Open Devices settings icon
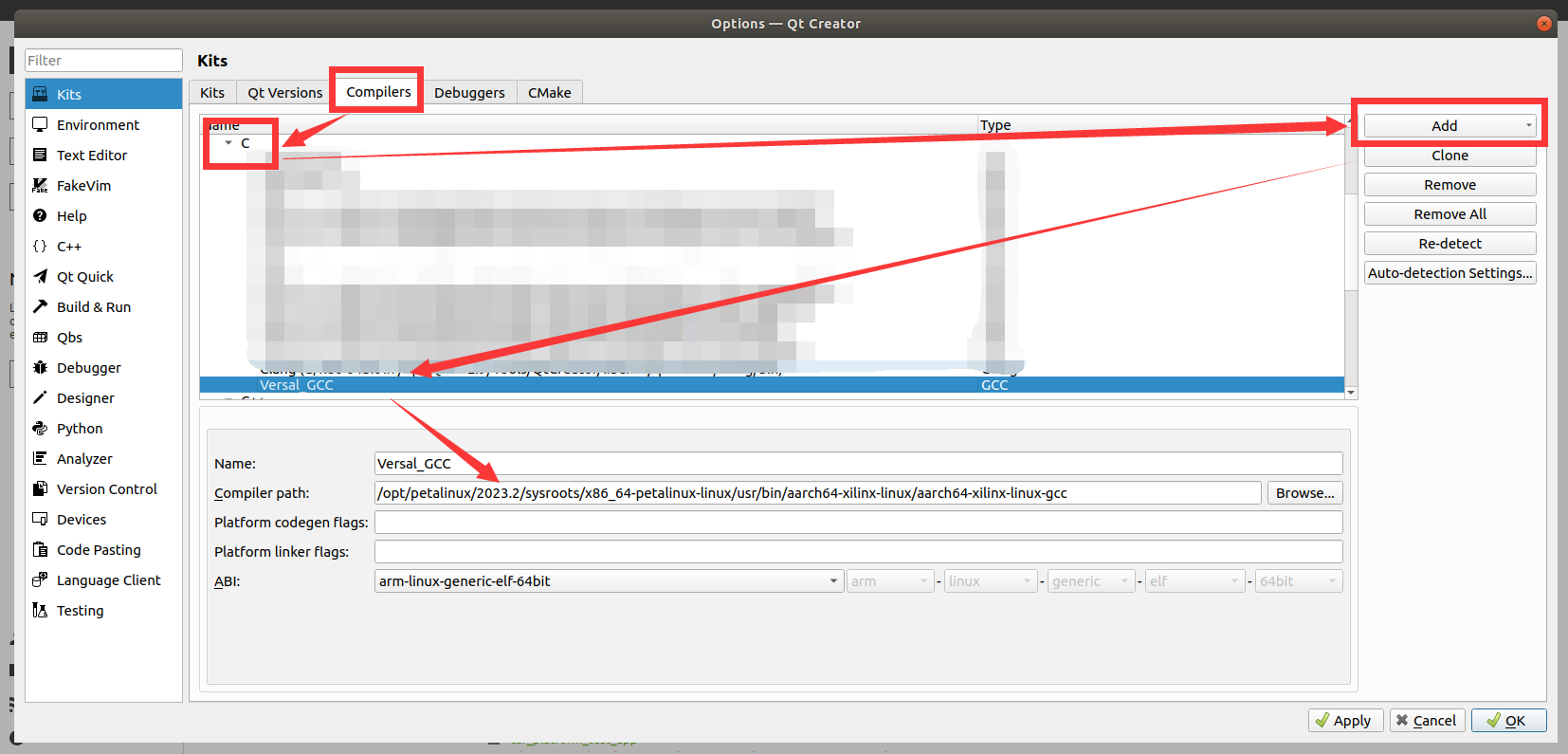This screenshot has height=754, width=1568. (x=40, y=519)
